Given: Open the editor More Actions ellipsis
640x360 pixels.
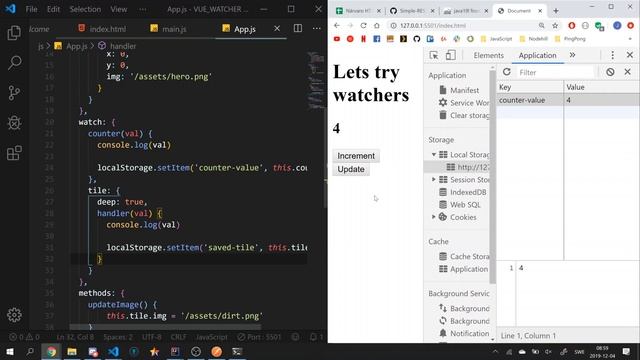Looking at the screenshot, I should tap(317, 29).
